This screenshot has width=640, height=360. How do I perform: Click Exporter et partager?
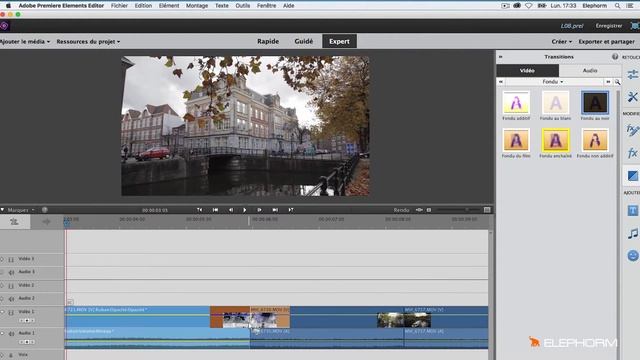tap(606, 42)
